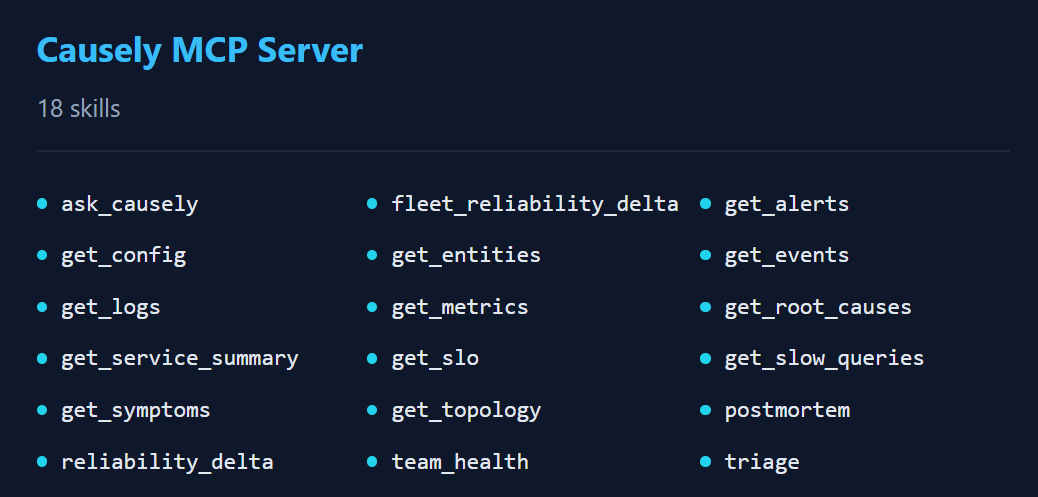Select the ask_causely skill

click(129, 204)
